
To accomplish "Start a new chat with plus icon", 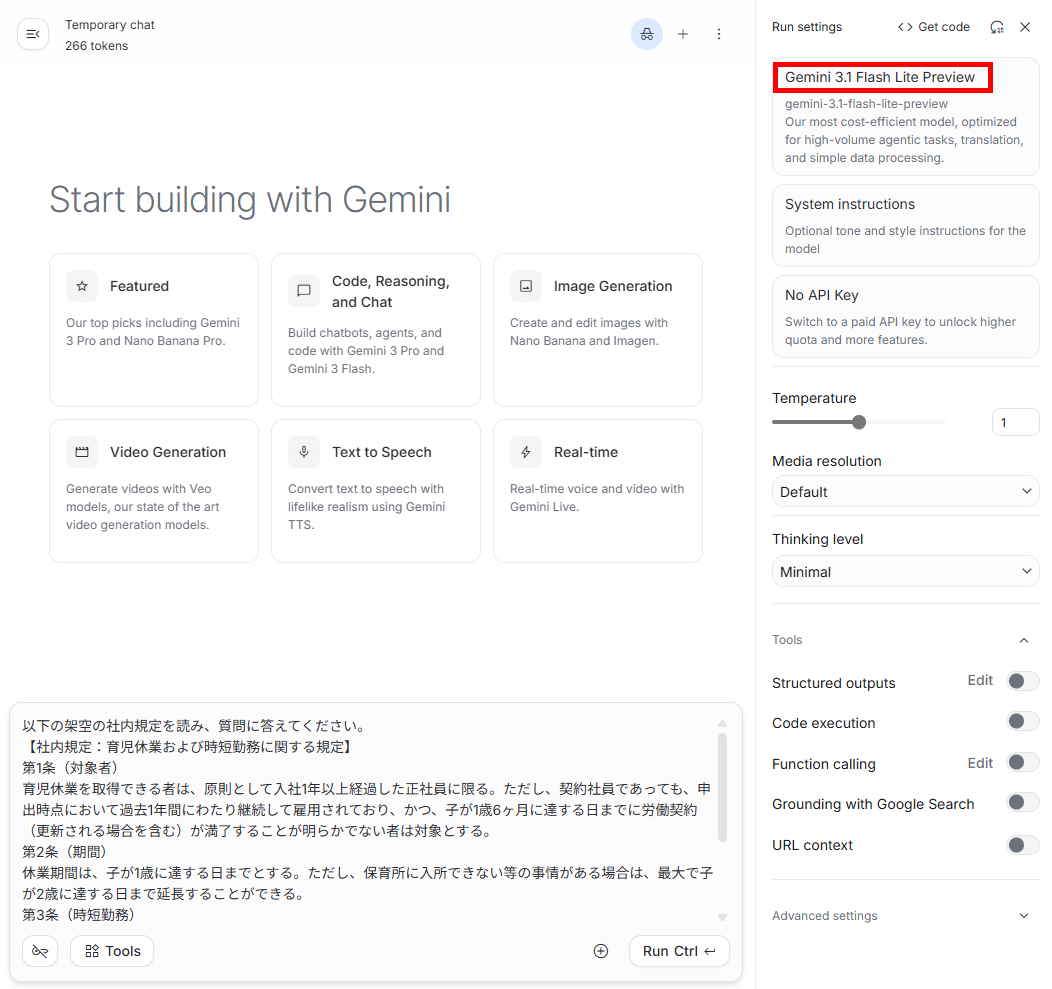I will pos(683,34).
